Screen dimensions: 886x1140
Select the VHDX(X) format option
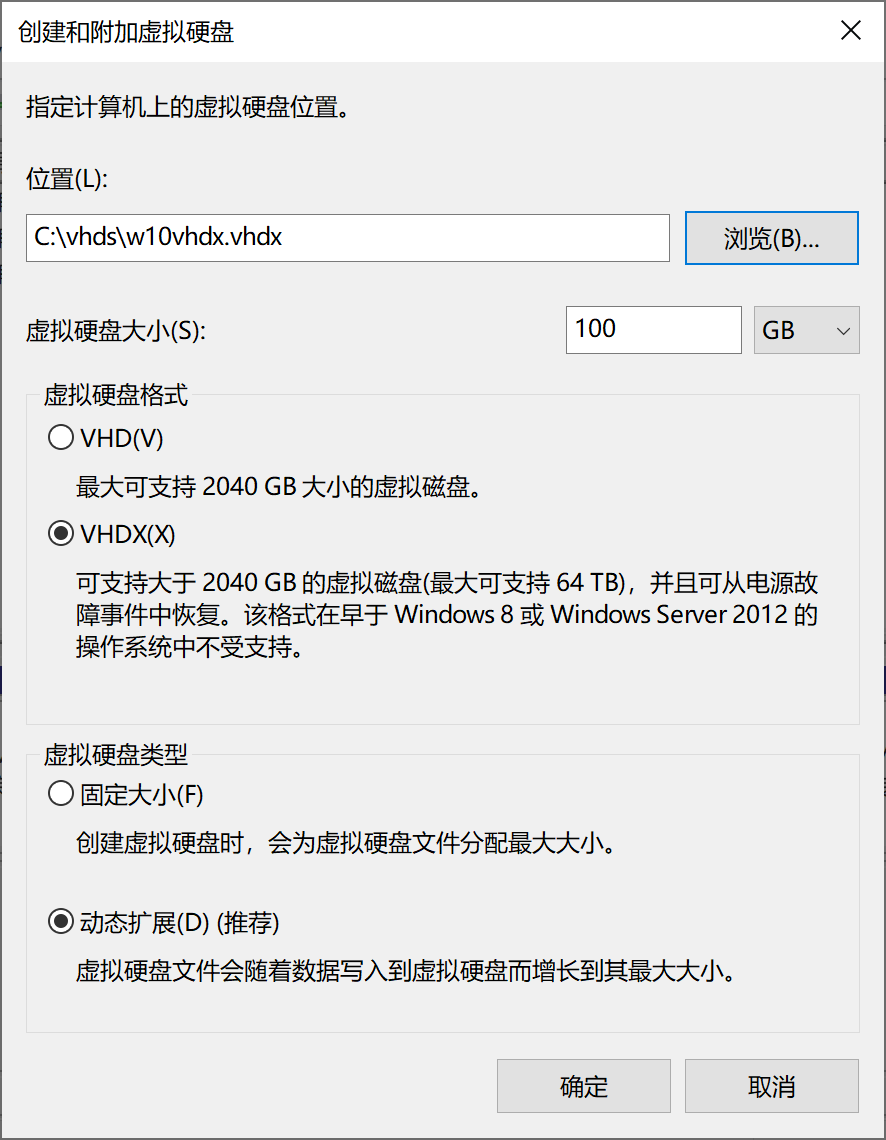60,533
